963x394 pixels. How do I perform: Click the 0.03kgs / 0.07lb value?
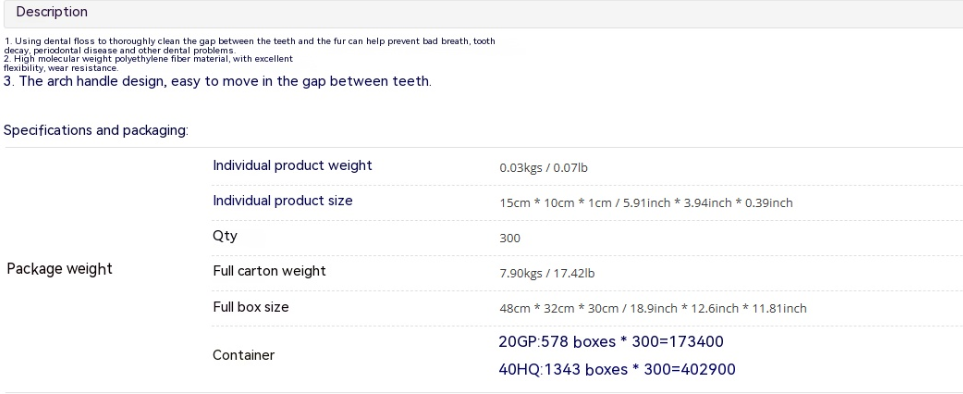tap(544, 168)
